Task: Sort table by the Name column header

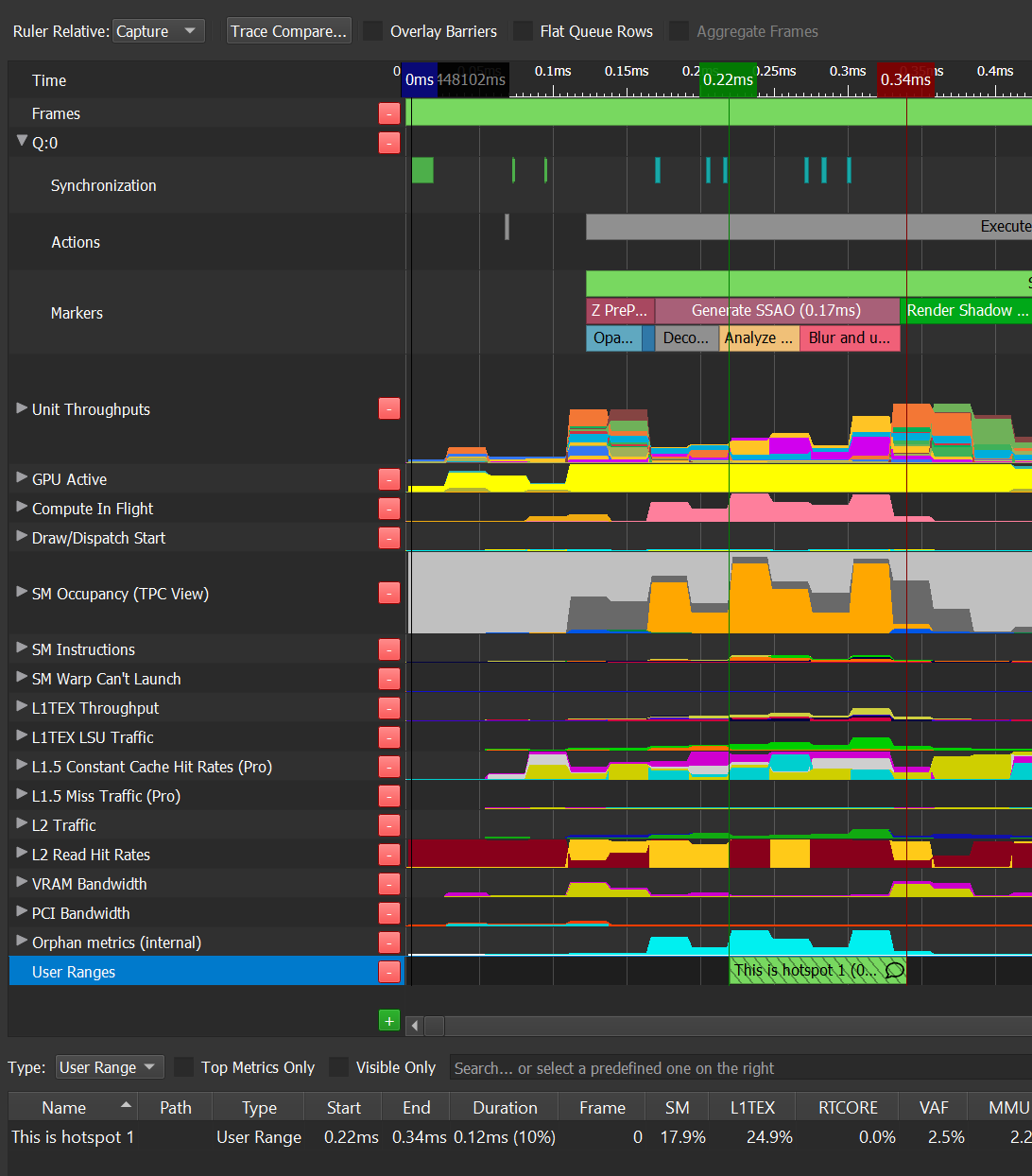Action: tap(64, 1108)
